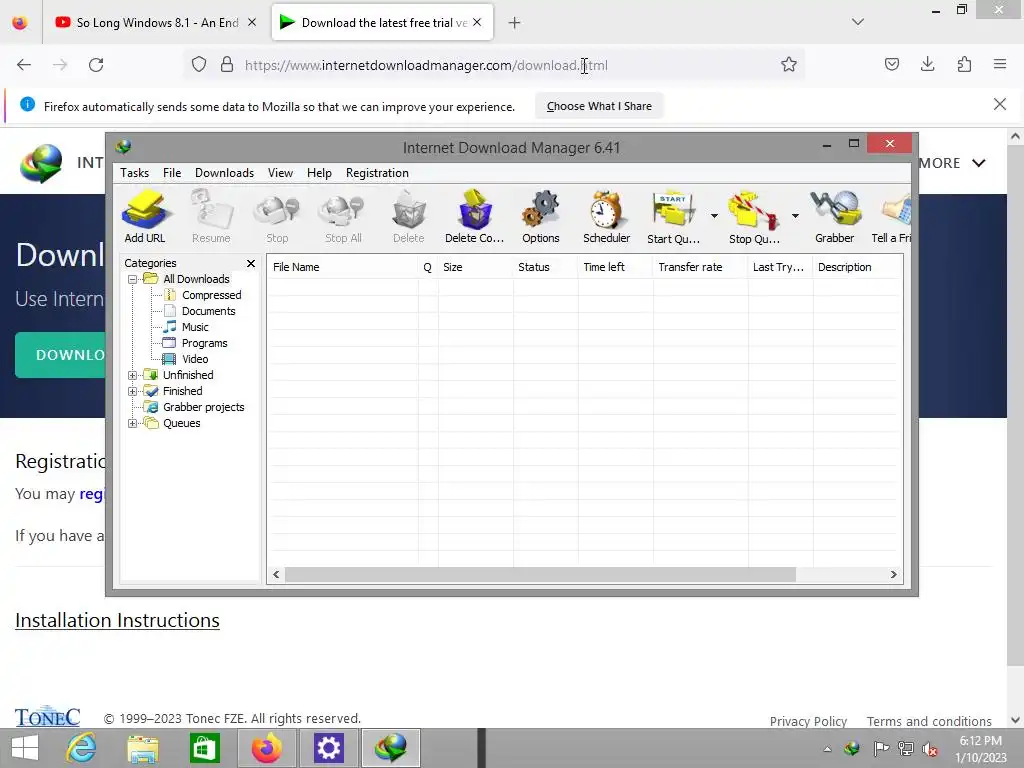Click the list's scroll left arrow
This screenshot has height=768, width=1024.
coord(276,575)
